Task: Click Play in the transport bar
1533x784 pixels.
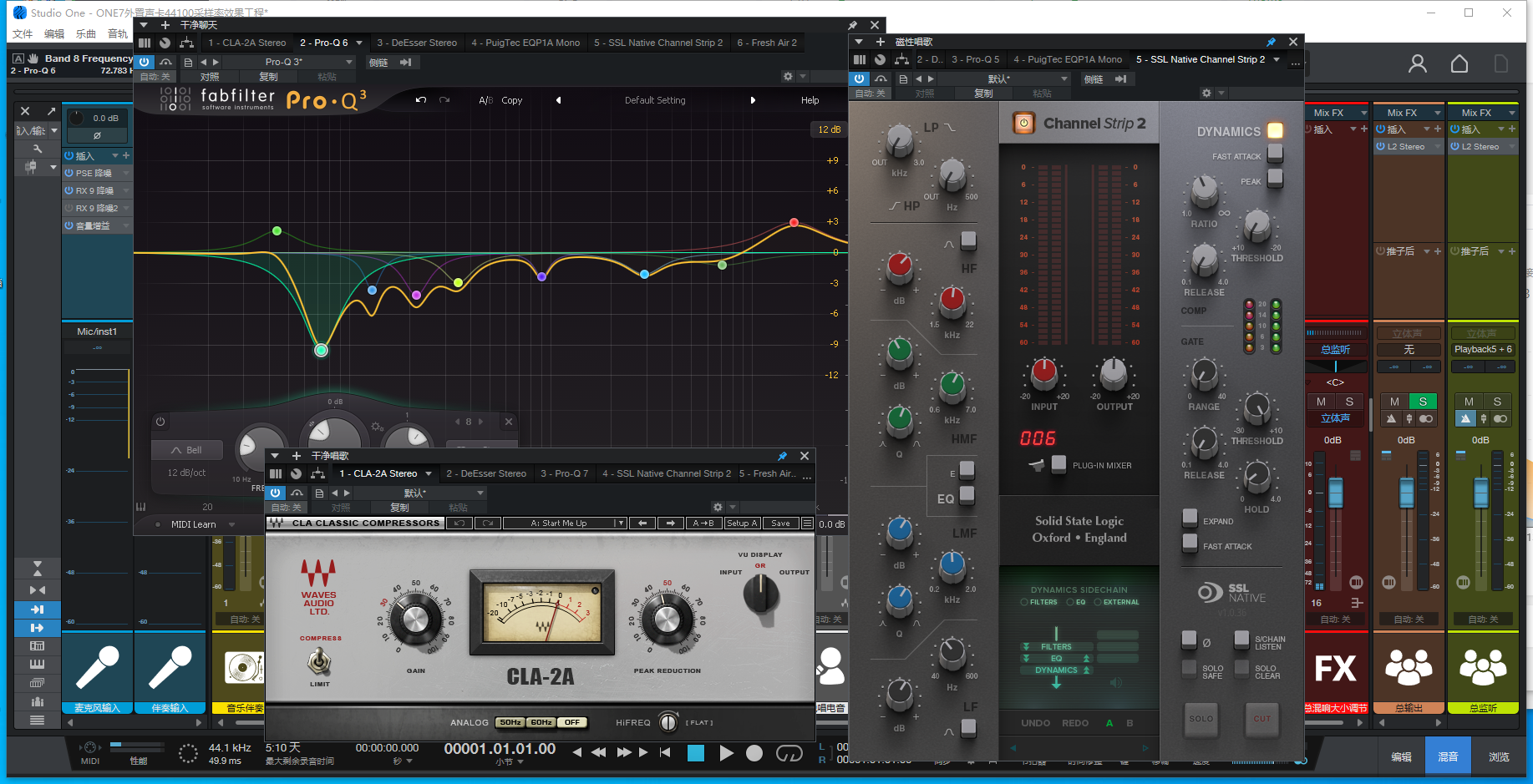Action: pos(727,753)
